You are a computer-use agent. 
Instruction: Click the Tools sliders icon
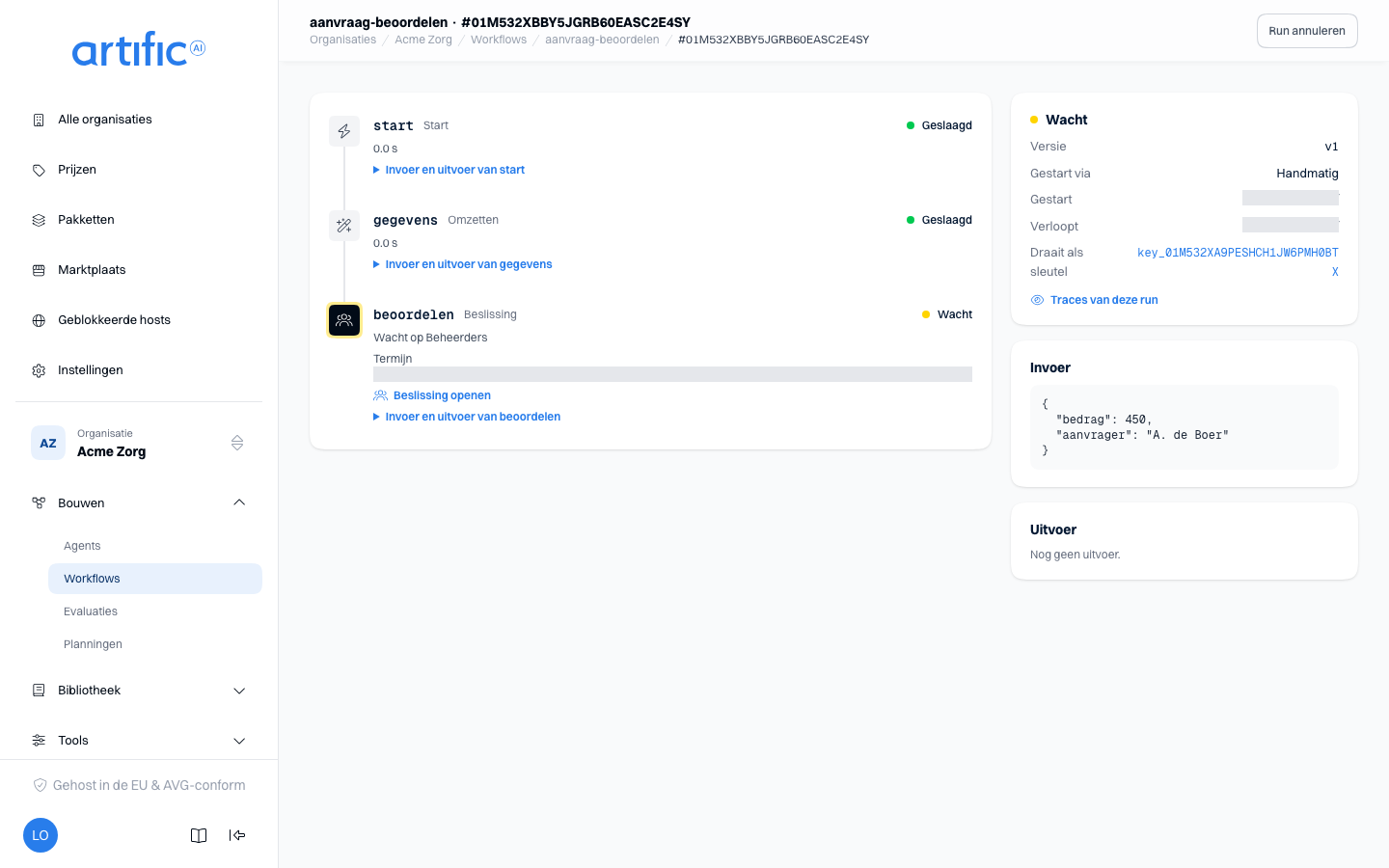(x=39, y=741)
